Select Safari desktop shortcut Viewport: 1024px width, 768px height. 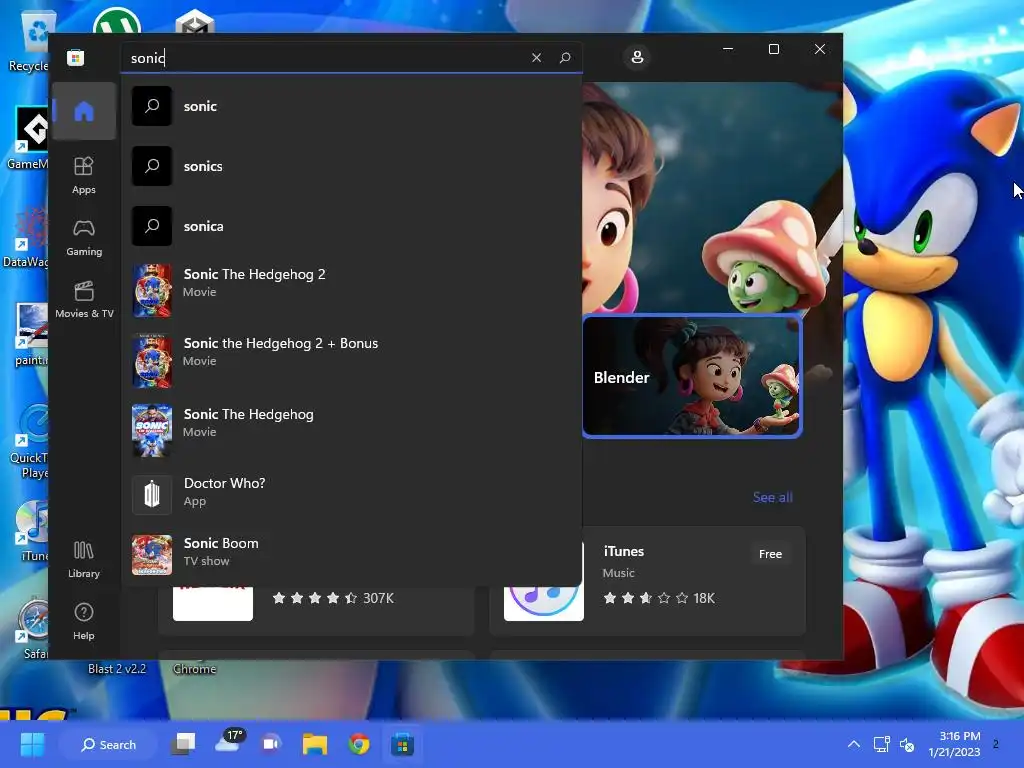click(31, 630)
